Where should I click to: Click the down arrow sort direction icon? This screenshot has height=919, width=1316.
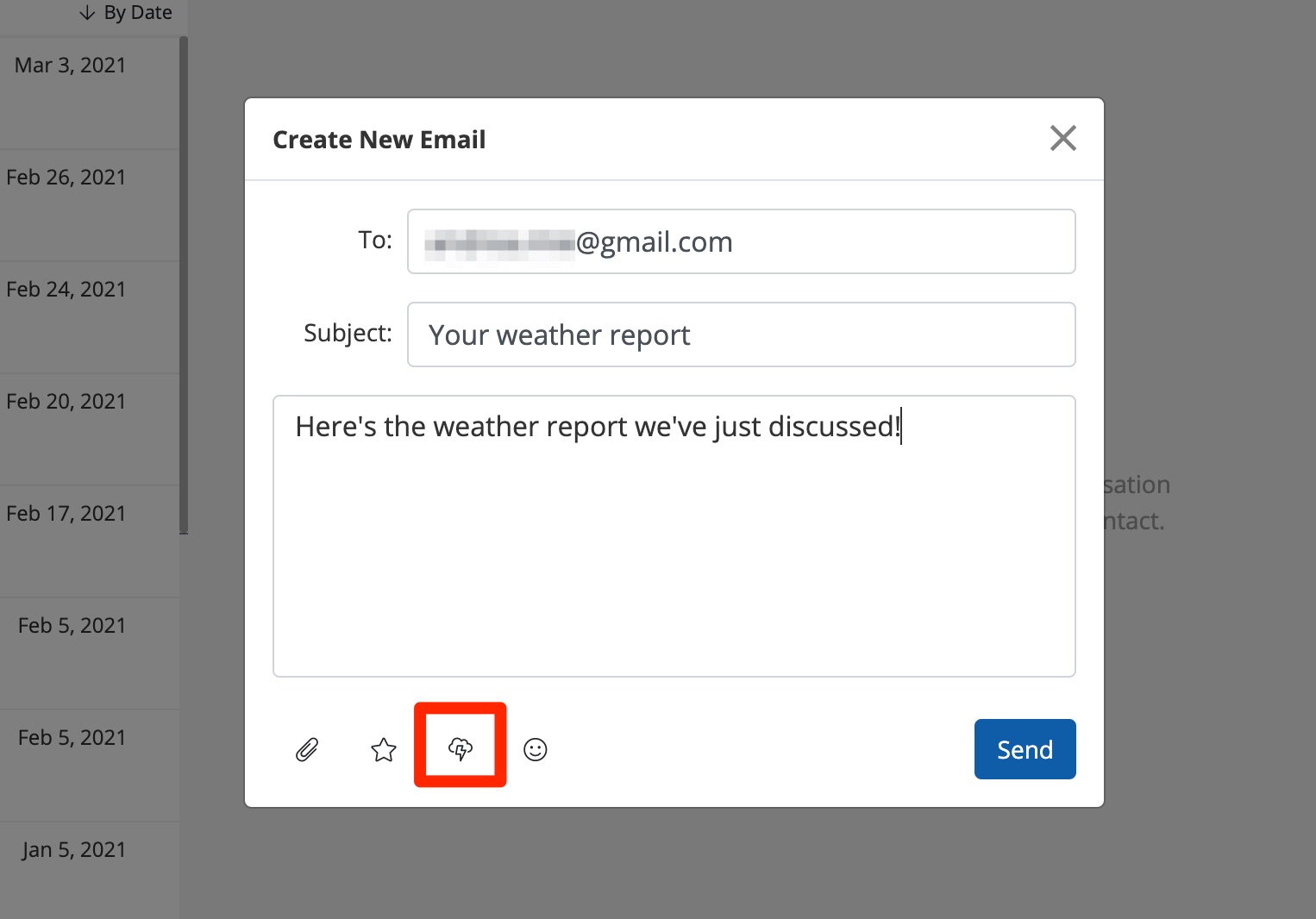tap(87, 13)
